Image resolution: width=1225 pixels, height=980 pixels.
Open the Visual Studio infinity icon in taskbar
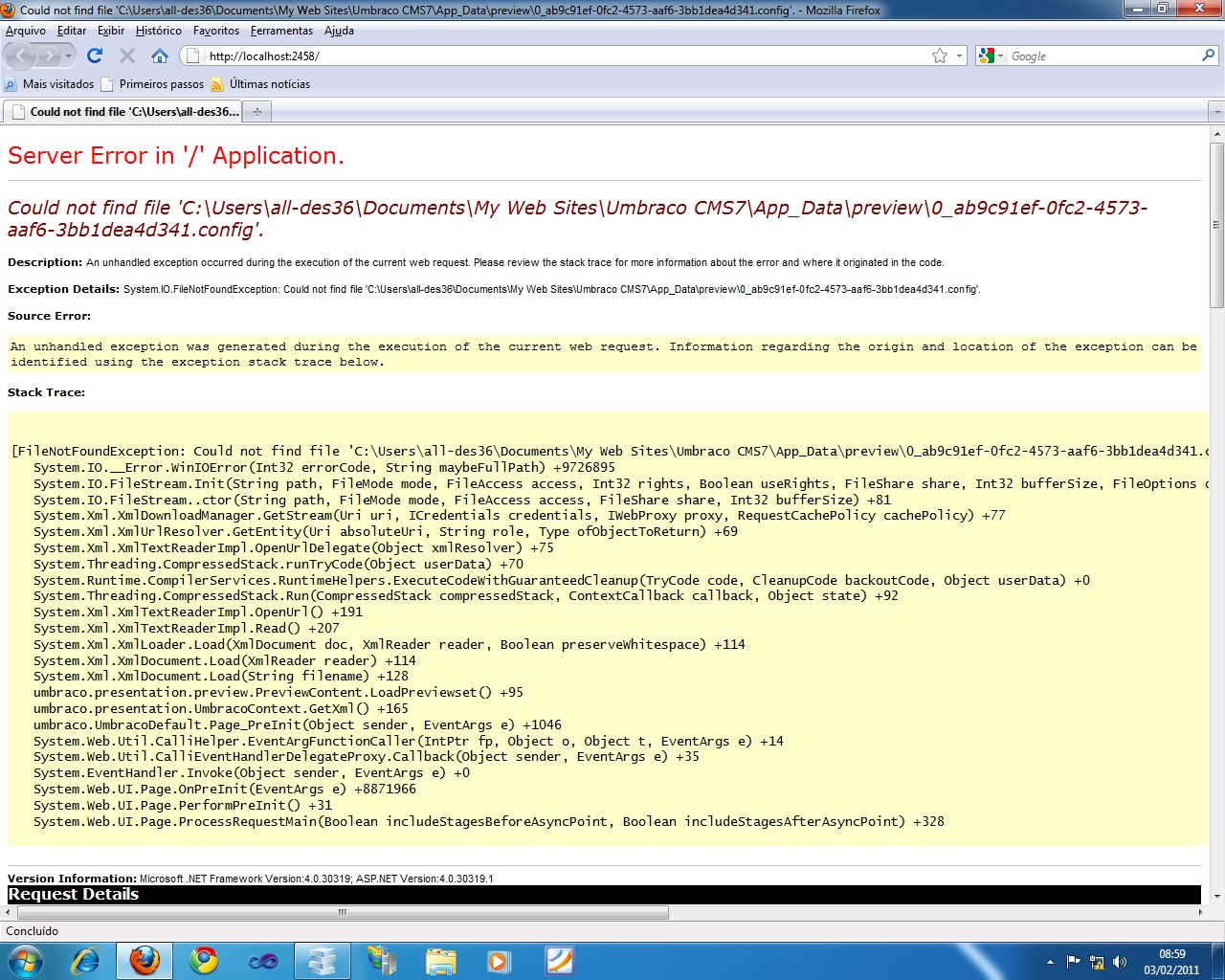[x=262, y=960]
